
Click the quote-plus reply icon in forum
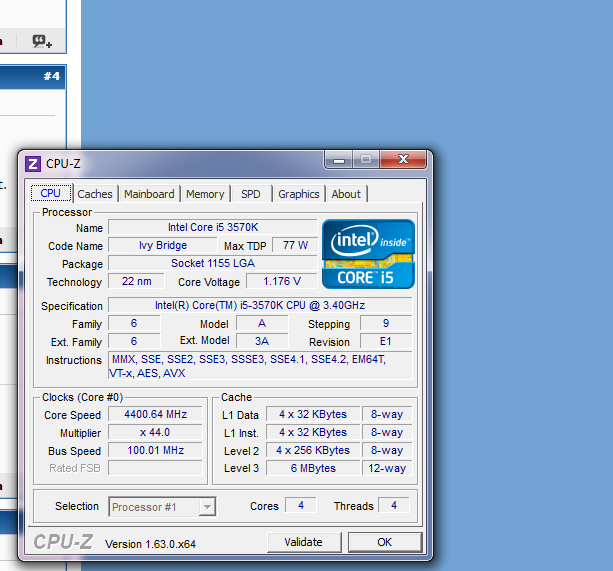(42, 41)
